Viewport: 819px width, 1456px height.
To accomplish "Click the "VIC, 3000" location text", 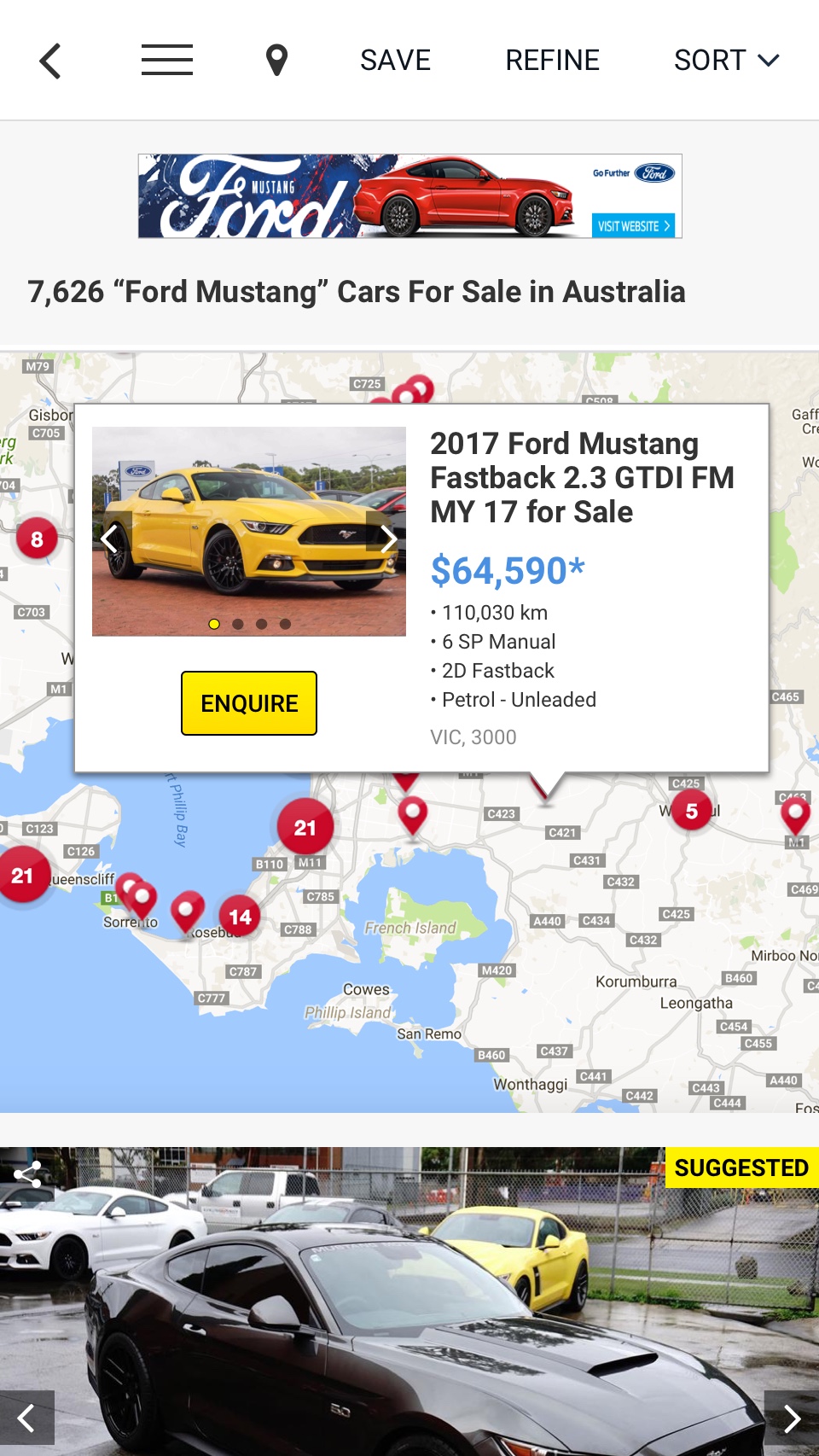I will click(x=473, y=737).
